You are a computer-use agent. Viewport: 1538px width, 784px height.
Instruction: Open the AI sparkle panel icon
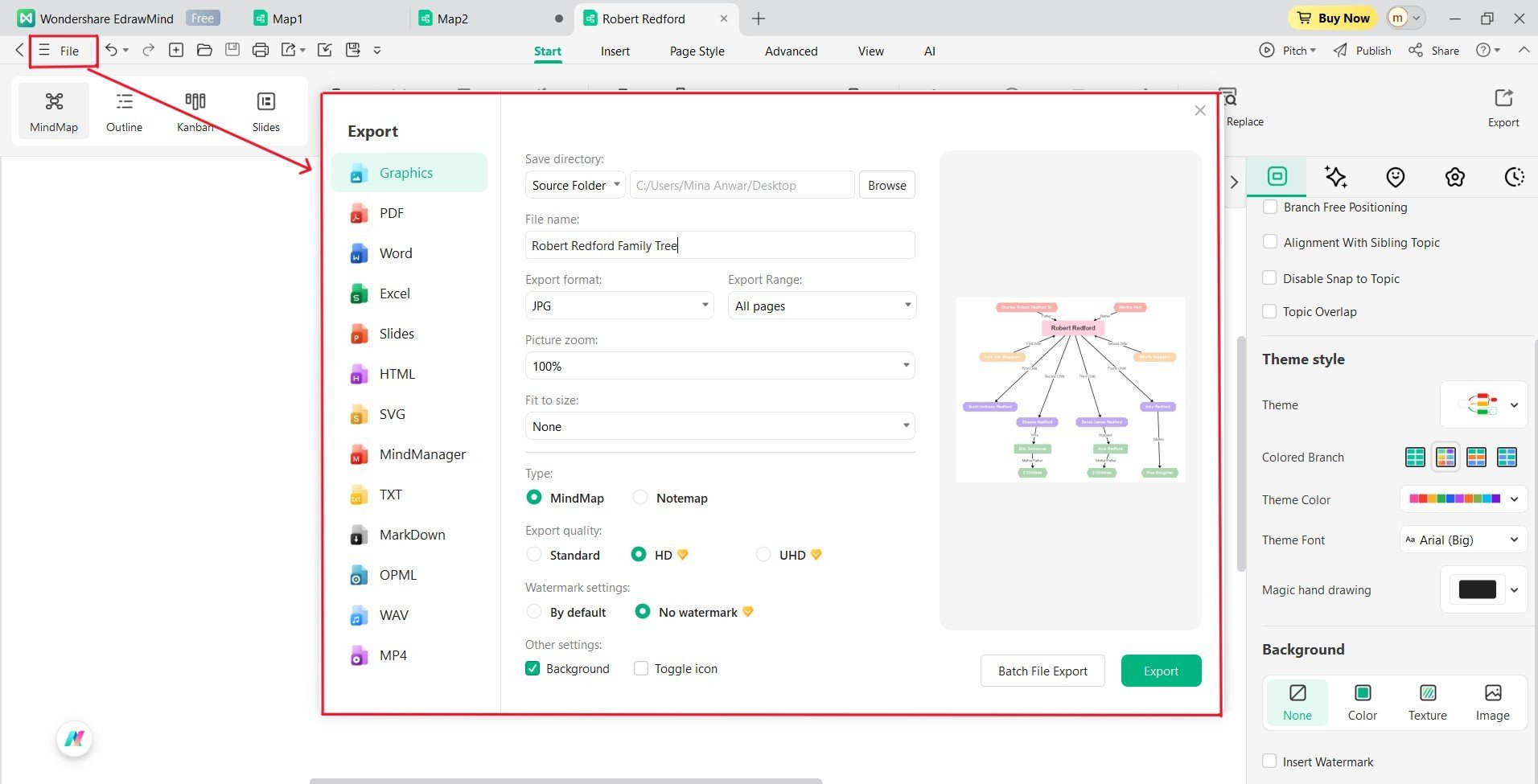[x=1336, y=177]
